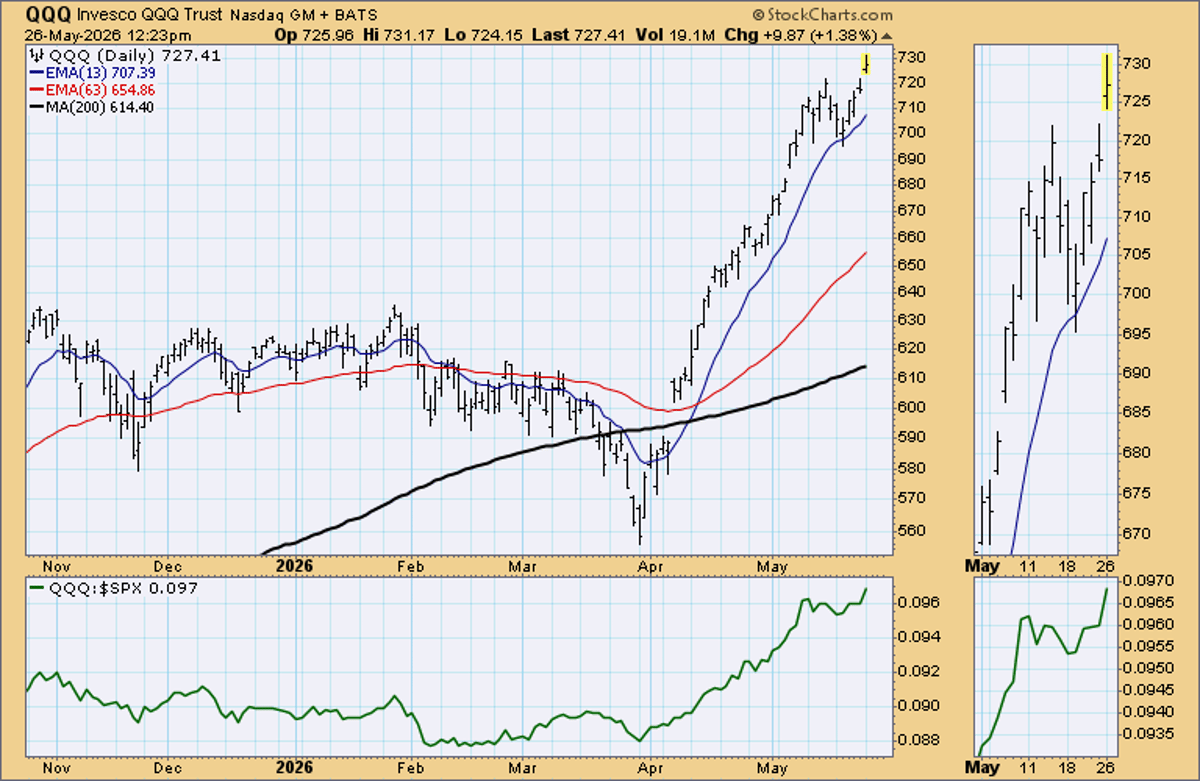
Task: Click the red EMA(63) legend line swatch
Action: pyautogui.click(x=36, y=90)
